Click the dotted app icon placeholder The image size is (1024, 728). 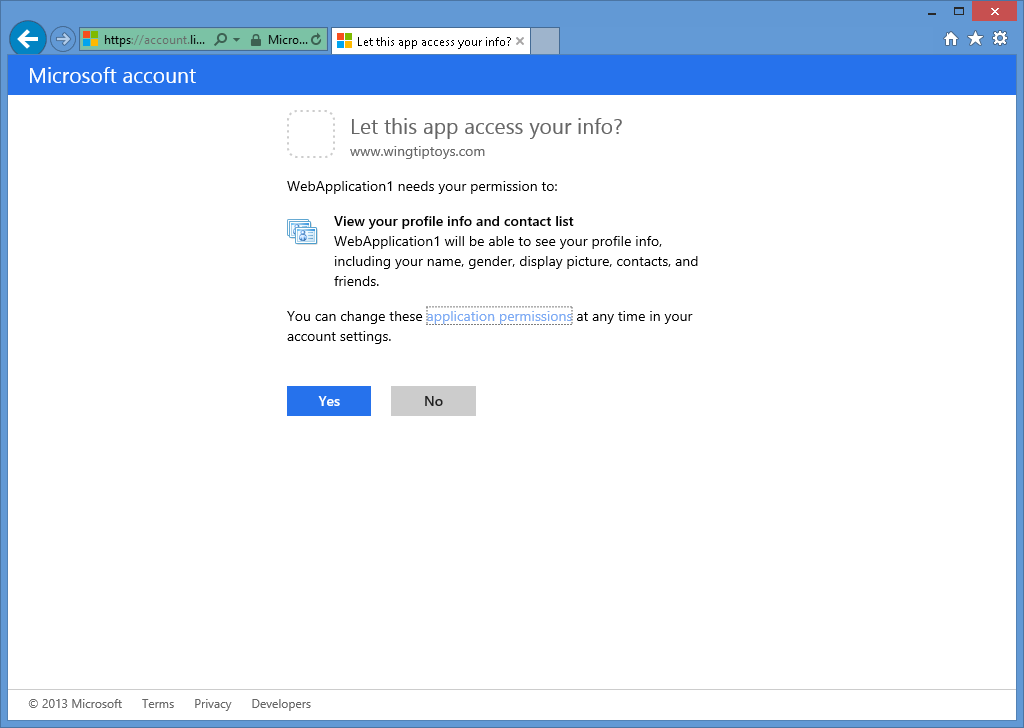(311, 133)
